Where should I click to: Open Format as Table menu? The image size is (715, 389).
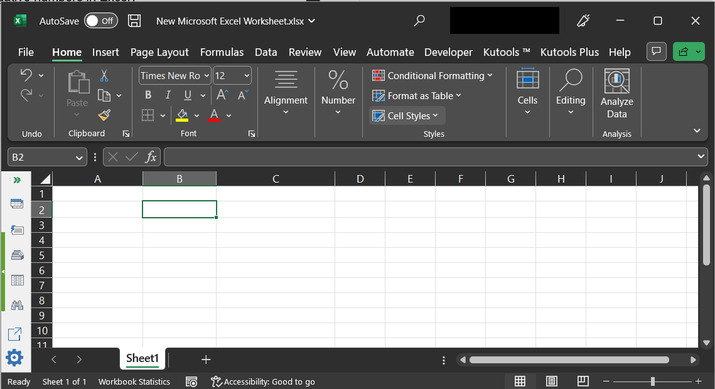(416, 96)
